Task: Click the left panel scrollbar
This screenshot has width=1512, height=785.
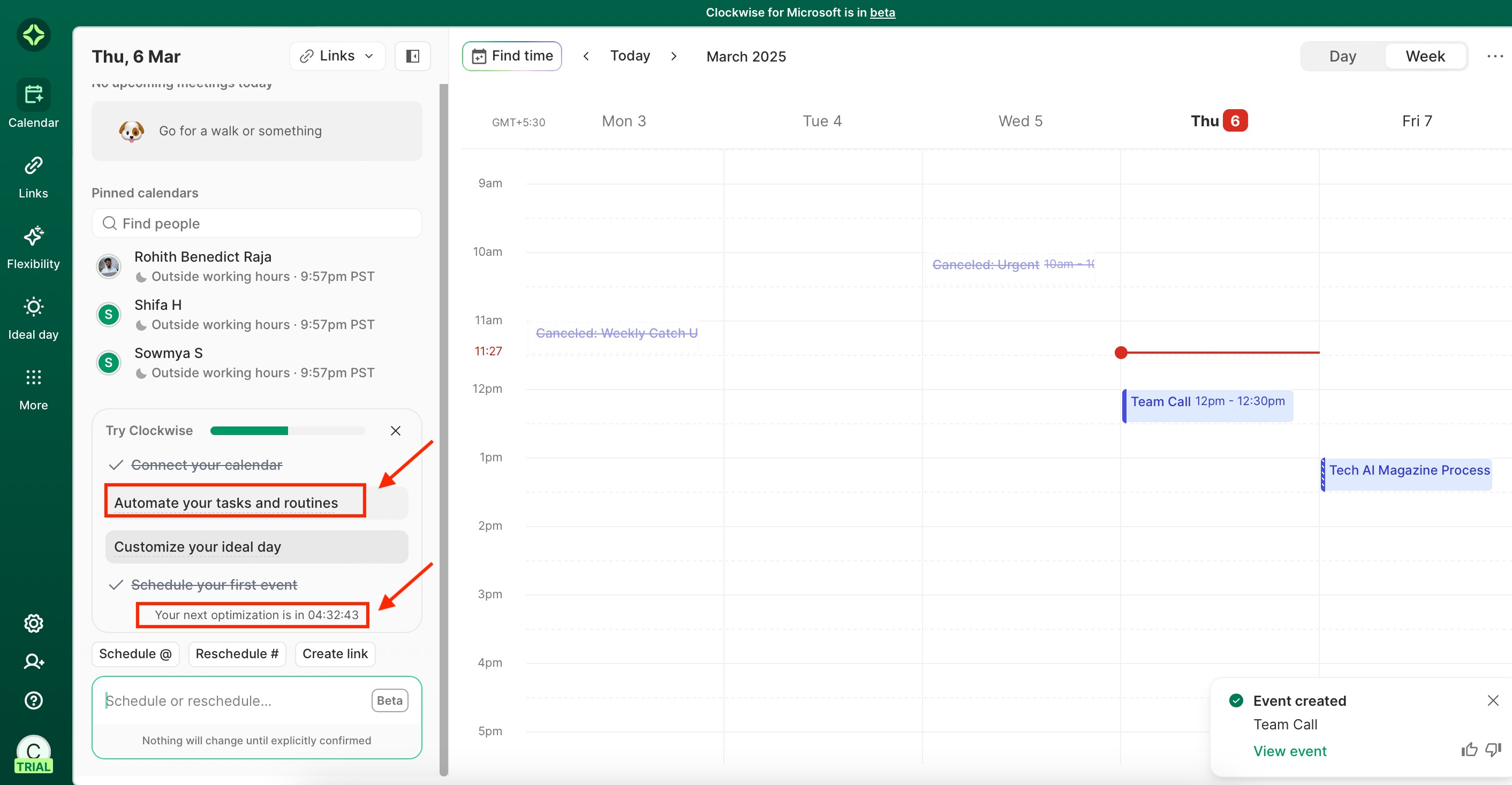Action: [444, 430]
